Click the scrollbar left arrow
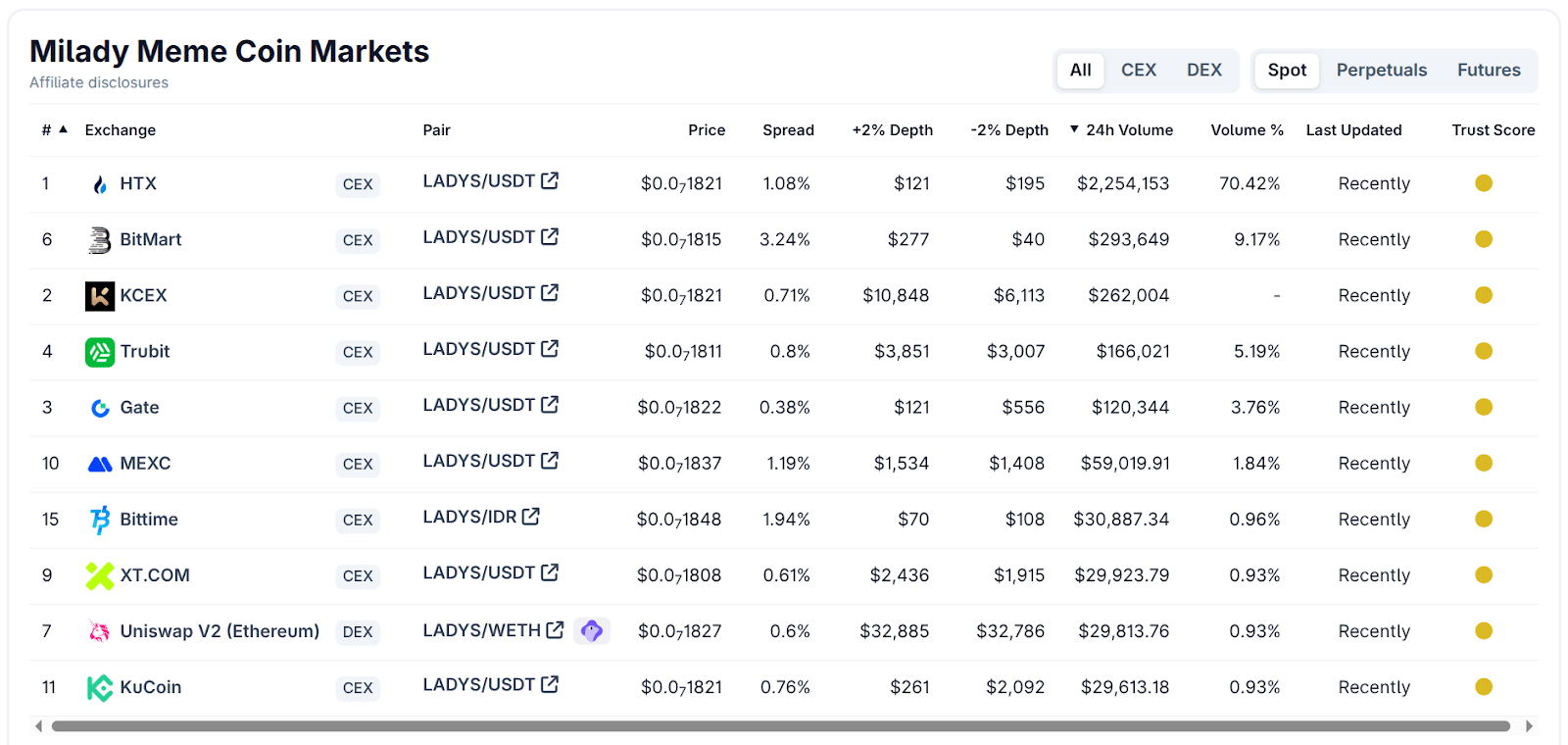 coord(38,726)
